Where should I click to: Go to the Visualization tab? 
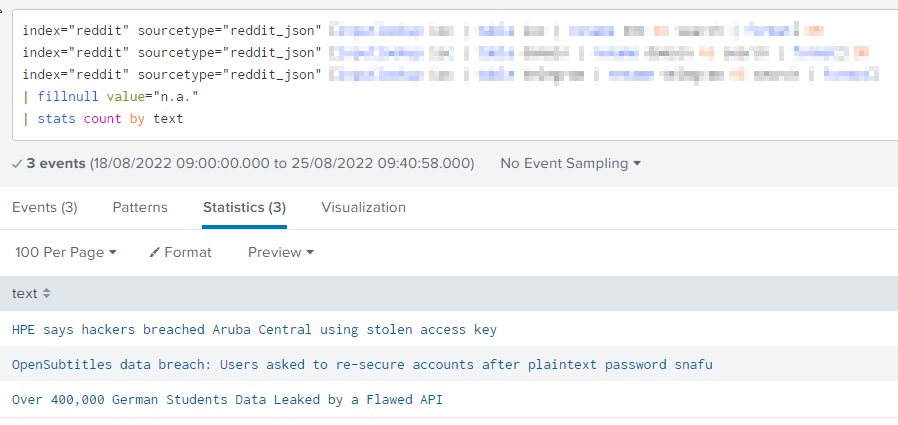[364, 207]
